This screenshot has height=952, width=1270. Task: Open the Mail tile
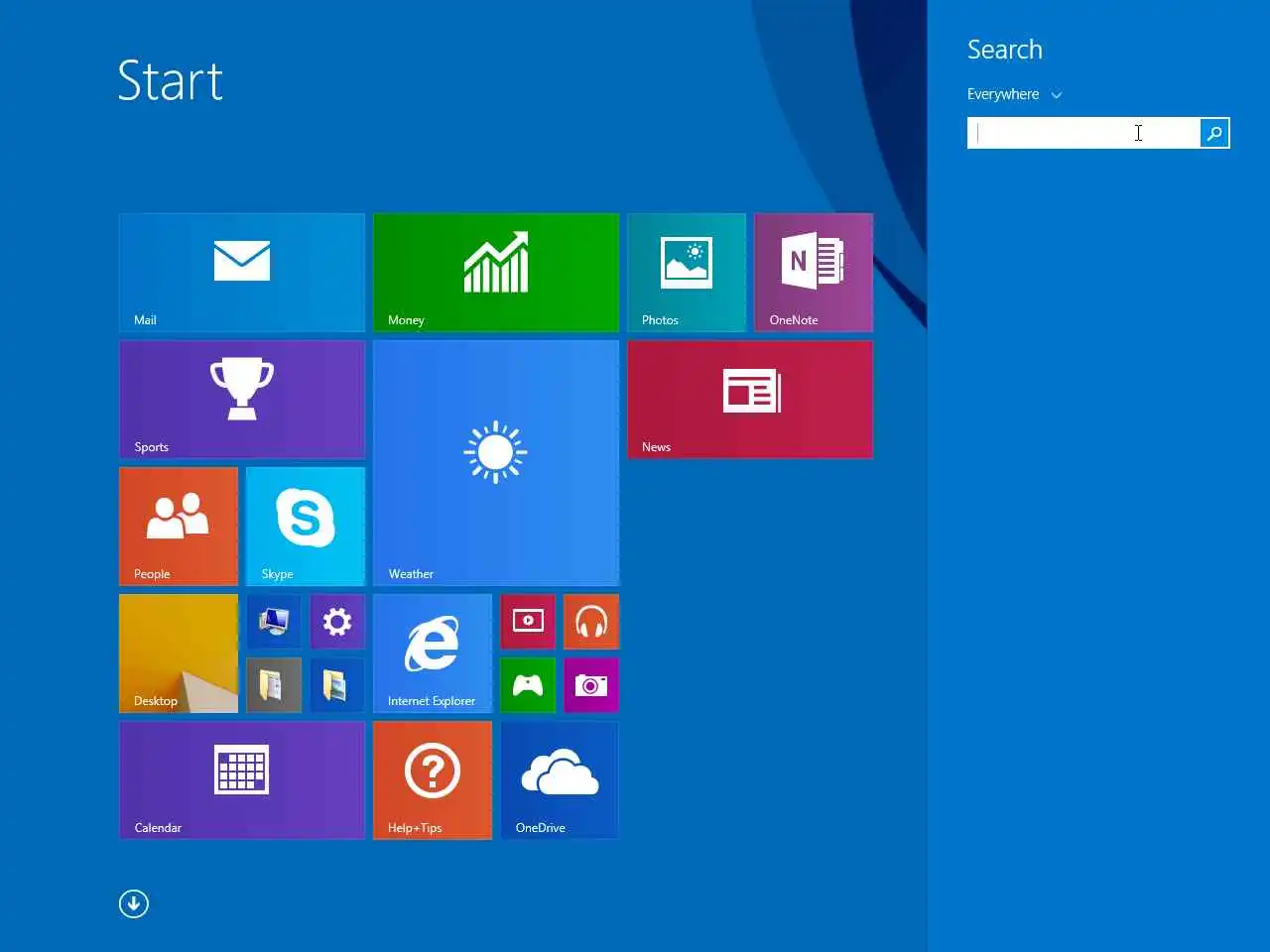[242, 273]
